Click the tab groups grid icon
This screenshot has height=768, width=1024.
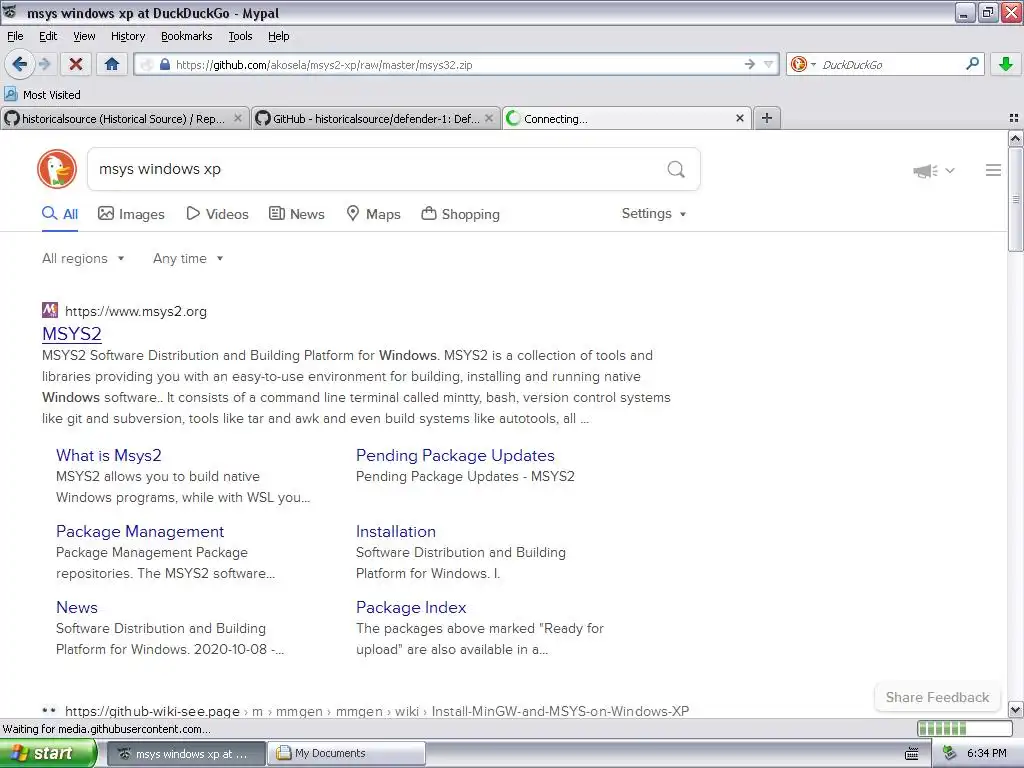tap(1014, 118)
